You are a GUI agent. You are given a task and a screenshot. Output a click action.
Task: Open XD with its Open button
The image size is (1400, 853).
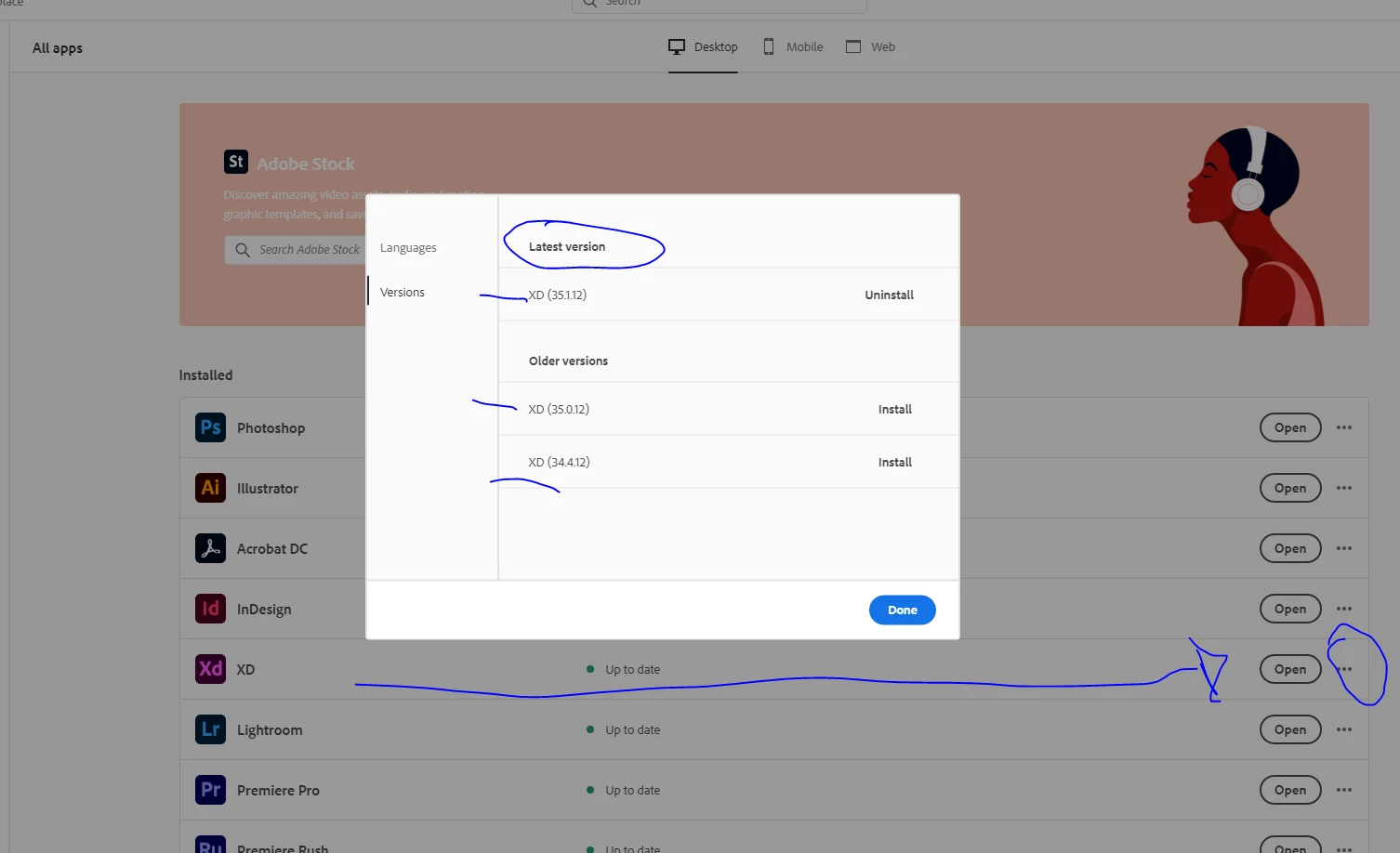pyautogui.click(x=1290, y=669)
